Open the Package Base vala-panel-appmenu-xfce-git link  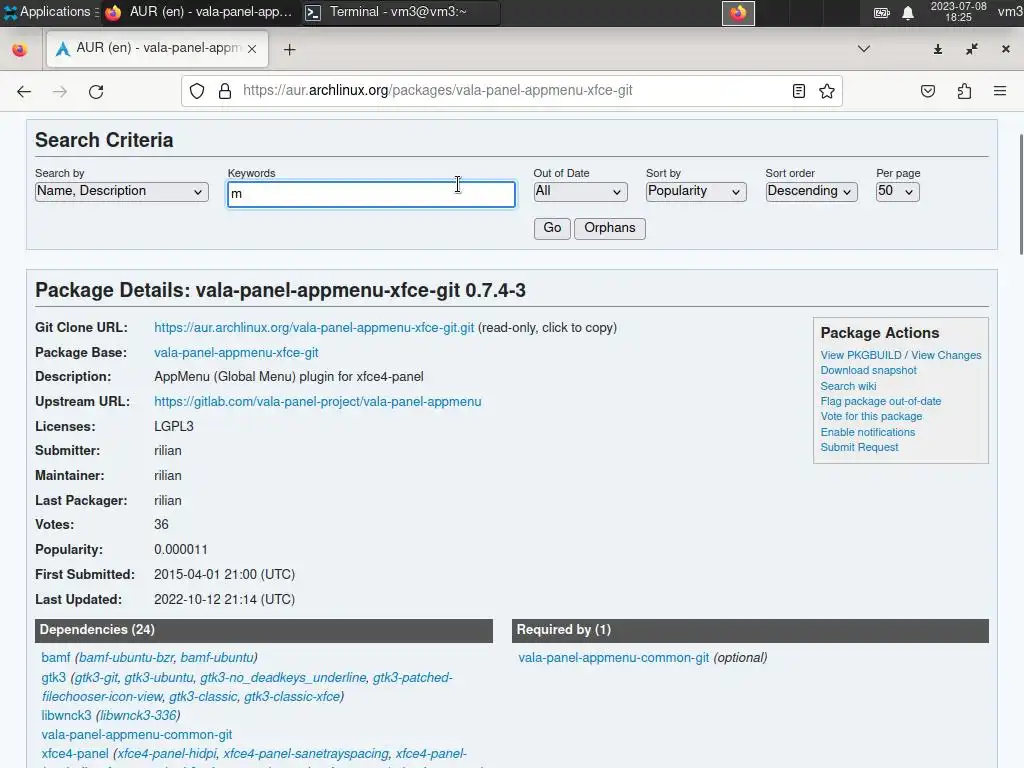236,353
